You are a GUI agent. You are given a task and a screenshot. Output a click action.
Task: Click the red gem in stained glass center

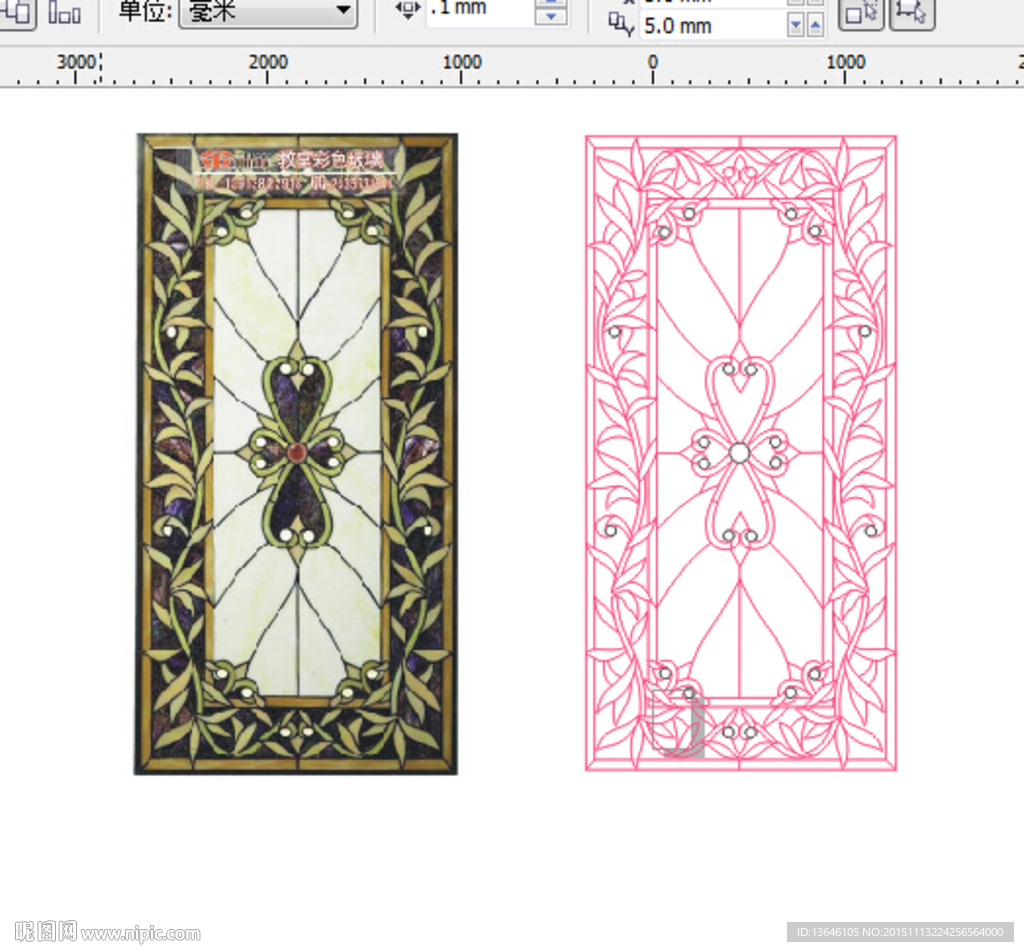pyautogui.click(x=296, y=453)
